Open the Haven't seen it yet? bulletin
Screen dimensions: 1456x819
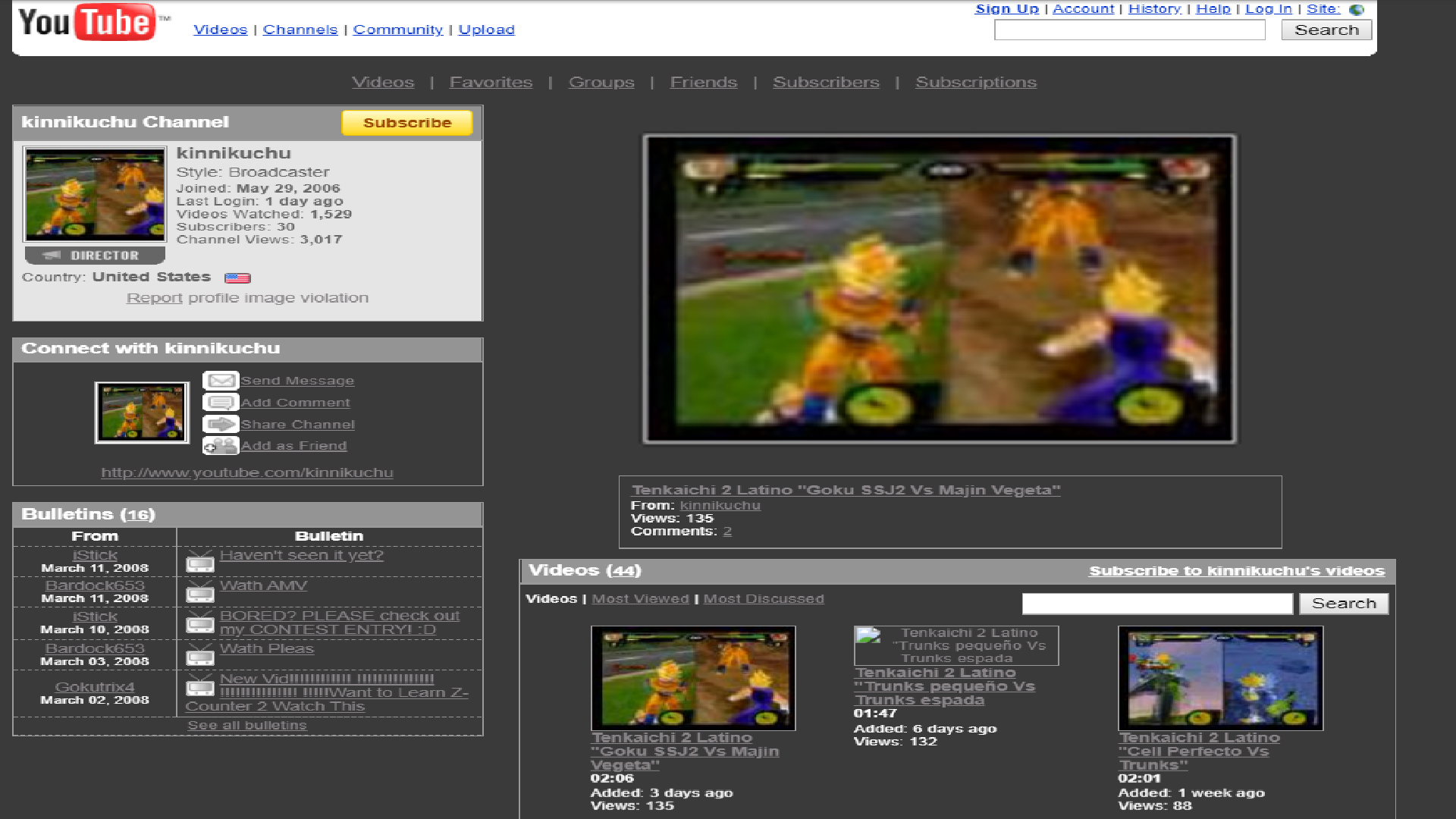(x=302, y=555)
